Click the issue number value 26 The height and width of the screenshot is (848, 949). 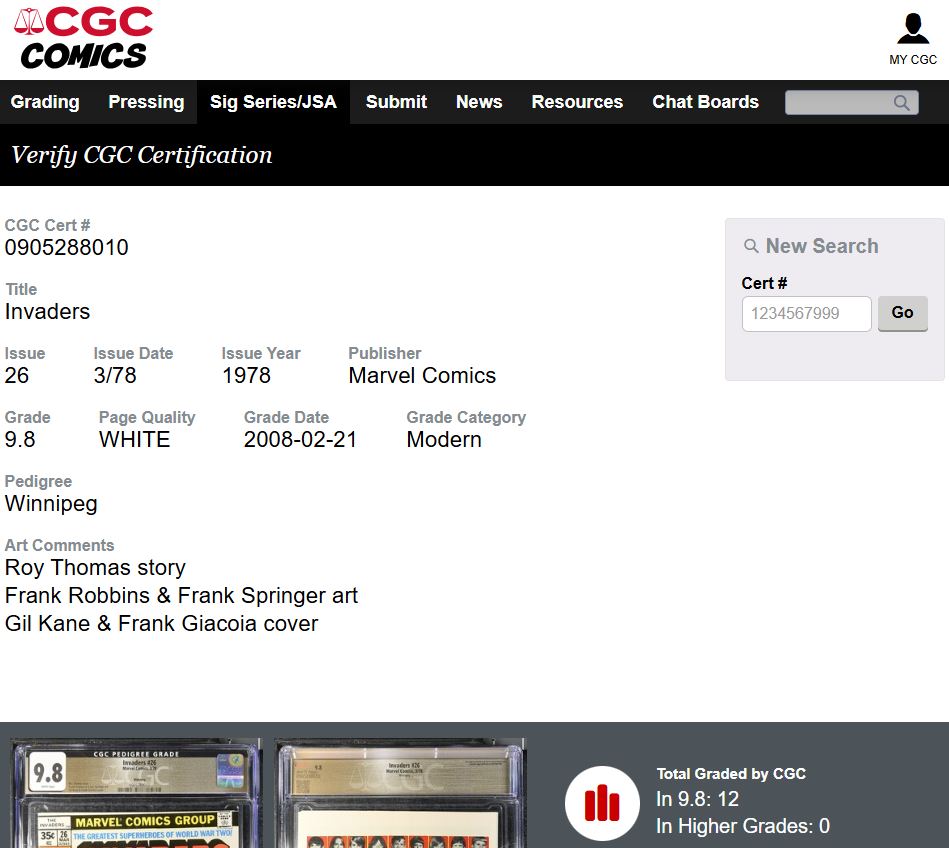point(17,376)
